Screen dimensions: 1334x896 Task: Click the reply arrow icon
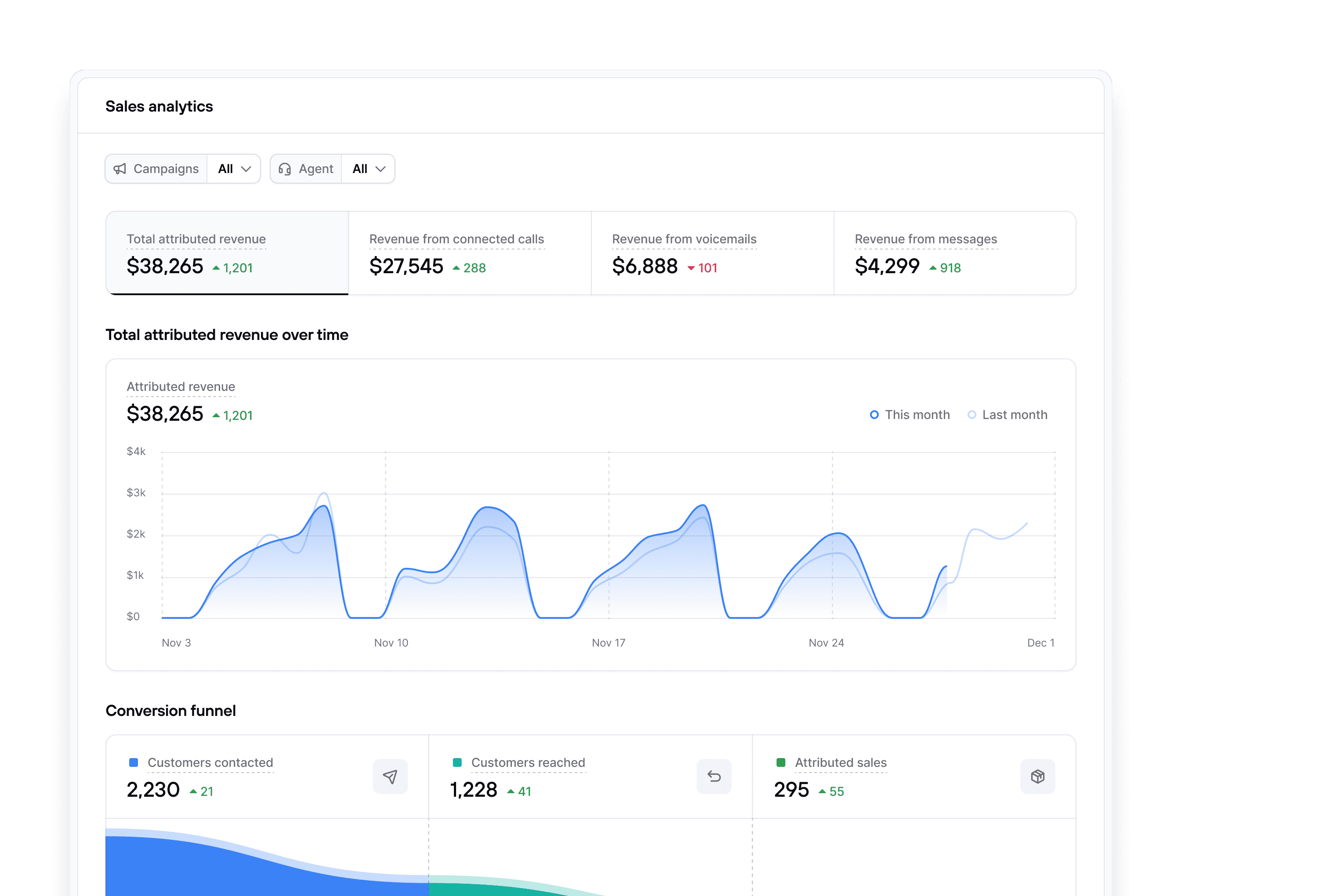714,776
